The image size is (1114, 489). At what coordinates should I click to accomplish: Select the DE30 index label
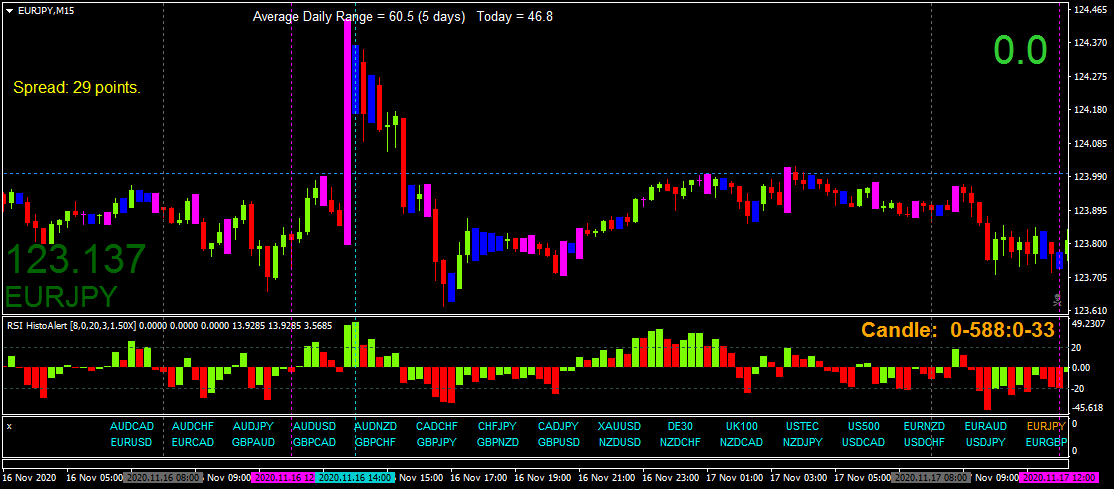pyautogui.click(x=681, y=427)
